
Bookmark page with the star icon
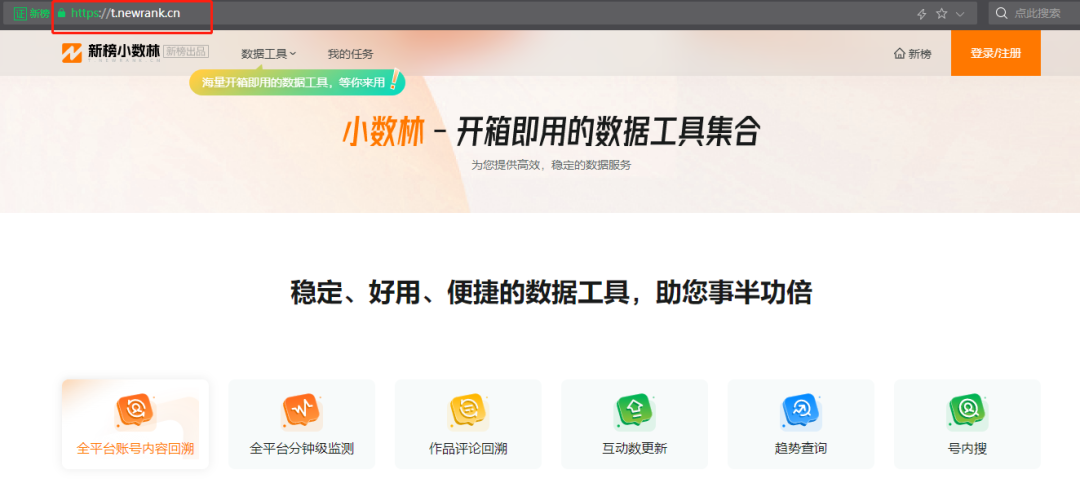[x=942, y=14]
